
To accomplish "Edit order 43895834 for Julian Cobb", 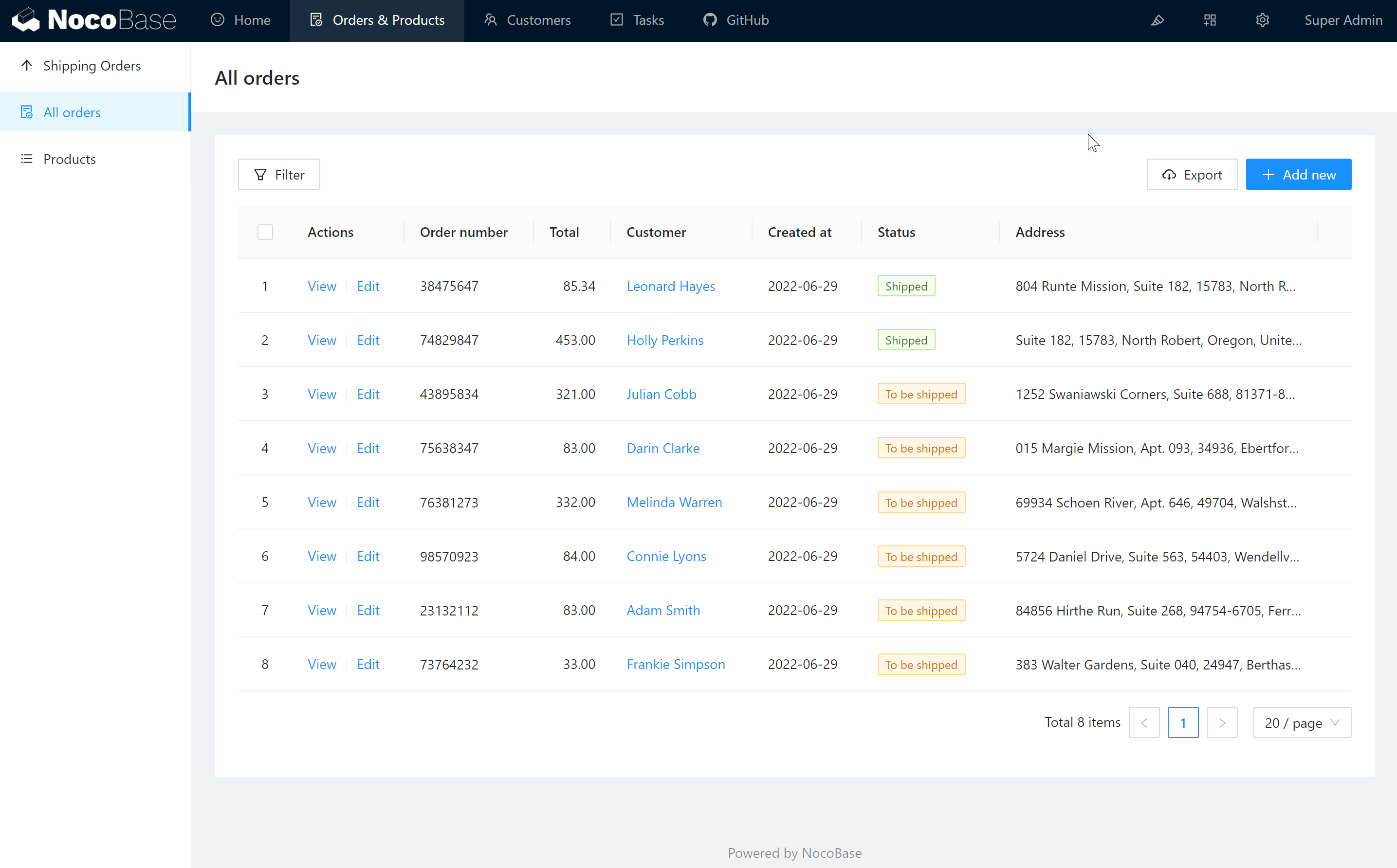I will (x=368, y=395).
